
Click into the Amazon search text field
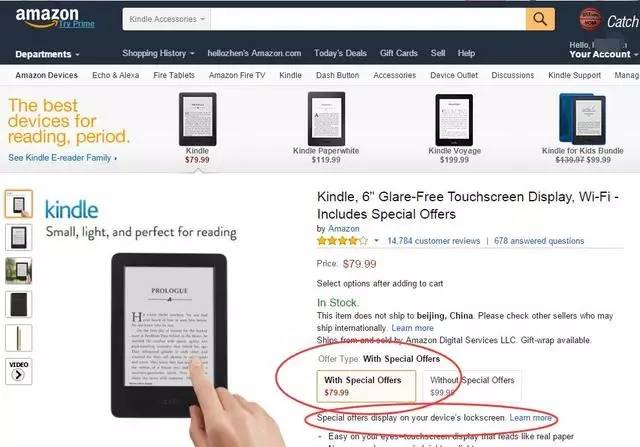point(368,19)
